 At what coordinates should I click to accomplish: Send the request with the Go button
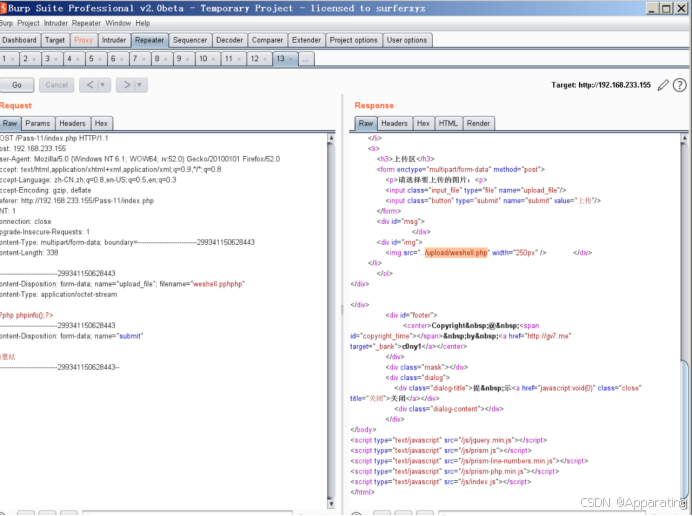point(17,85)
